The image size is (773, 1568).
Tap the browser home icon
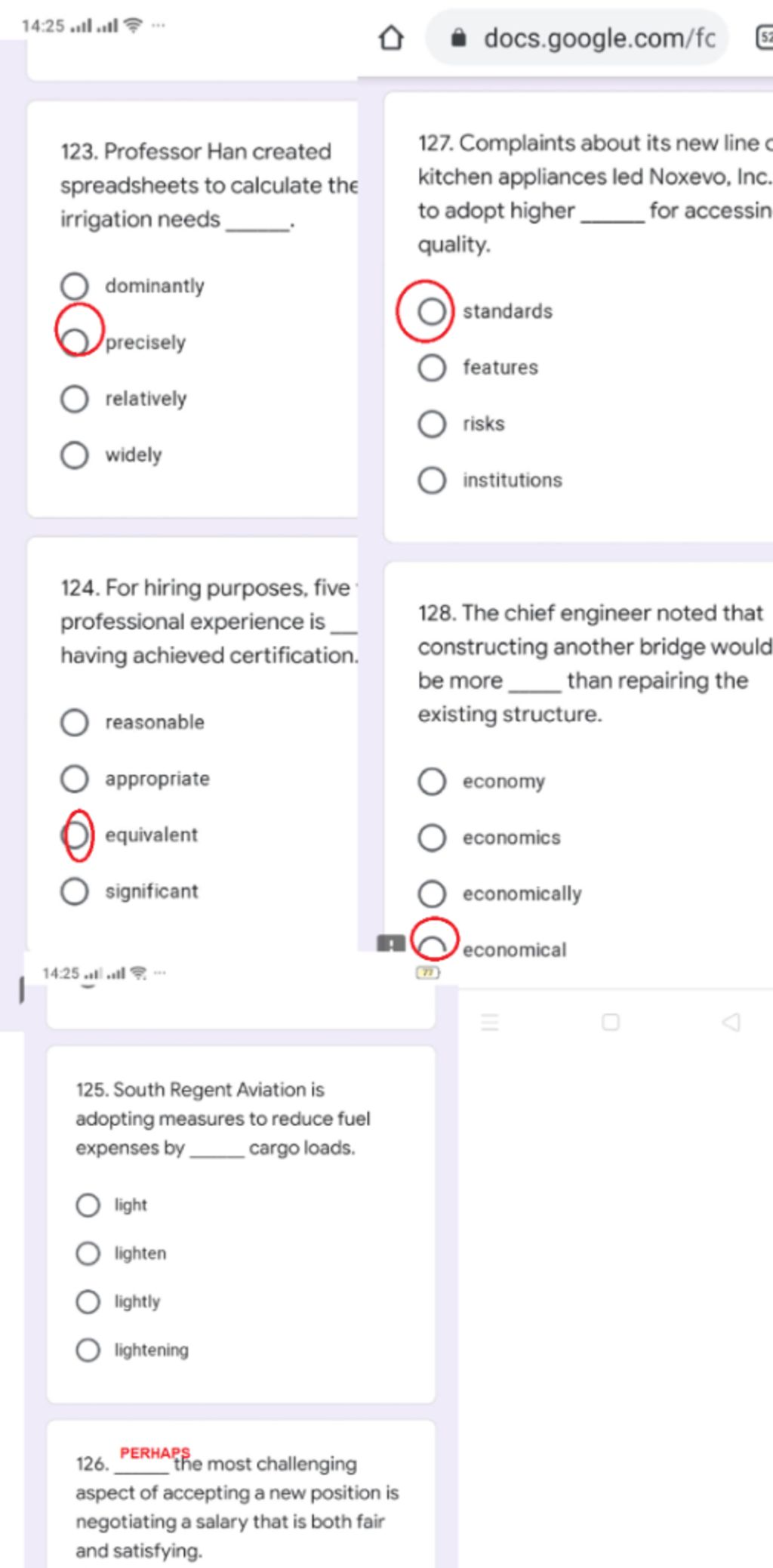coord(390,37)
